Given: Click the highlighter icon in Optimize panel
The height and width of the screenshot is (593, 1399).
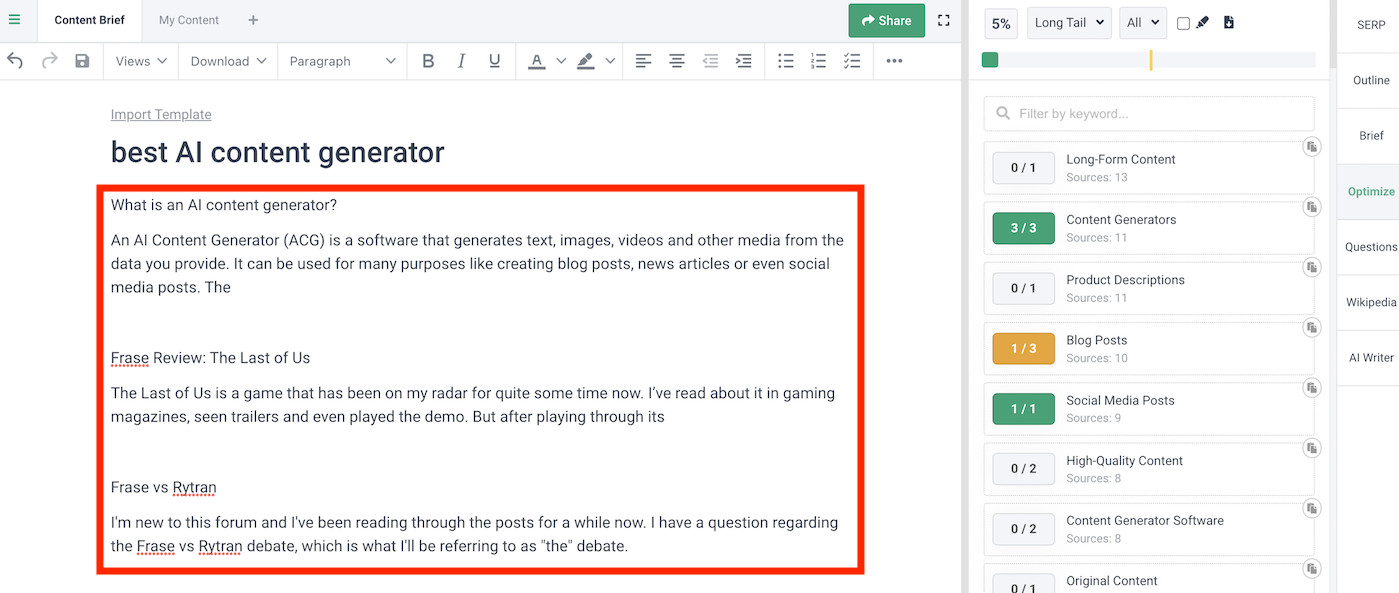Looking at the screenshot, I should click(1203, 22).
